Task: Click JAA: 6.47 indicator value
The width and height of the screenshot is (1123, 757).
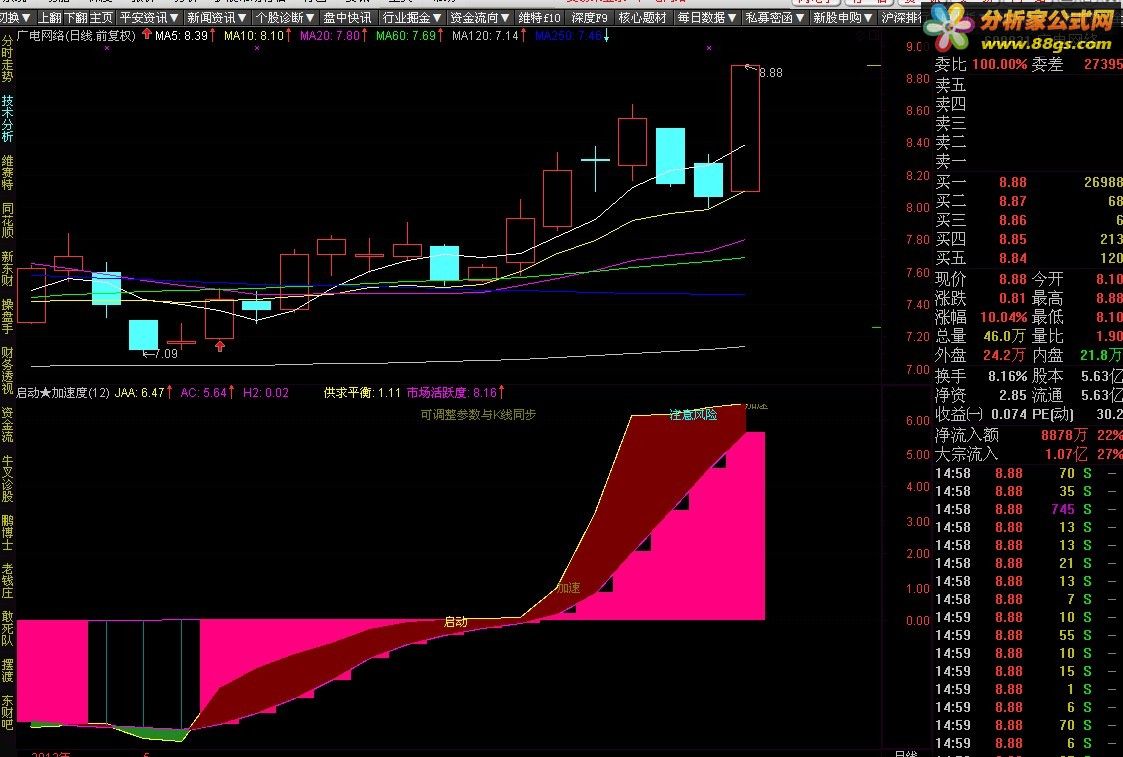Action: click(140, 392)
